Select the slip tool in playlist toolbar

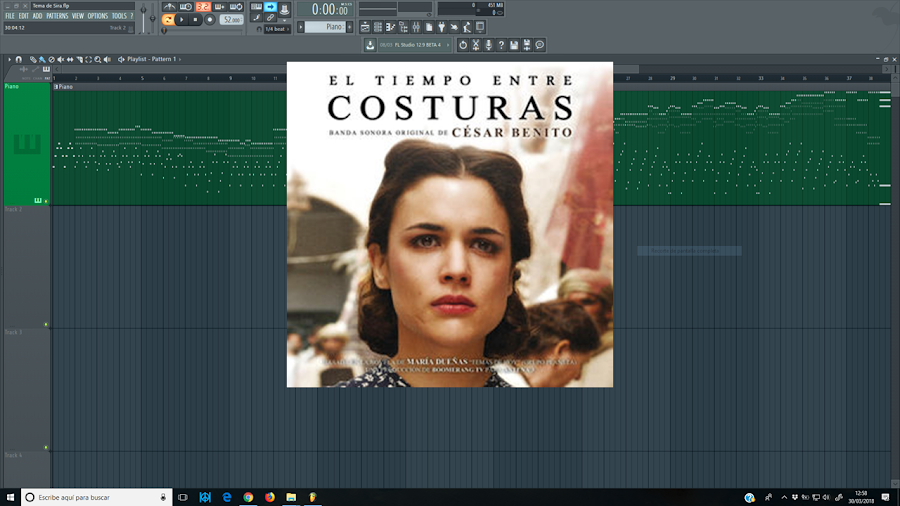[x=70, y=59]
